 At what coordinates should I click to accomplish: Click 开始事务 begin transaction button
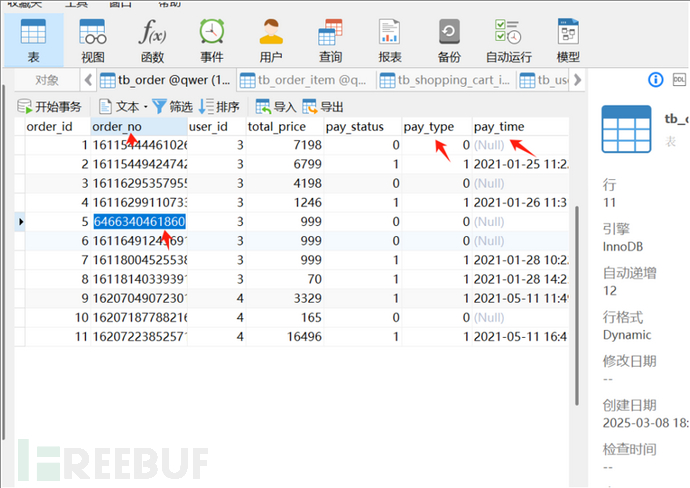(x=49, y=106)
